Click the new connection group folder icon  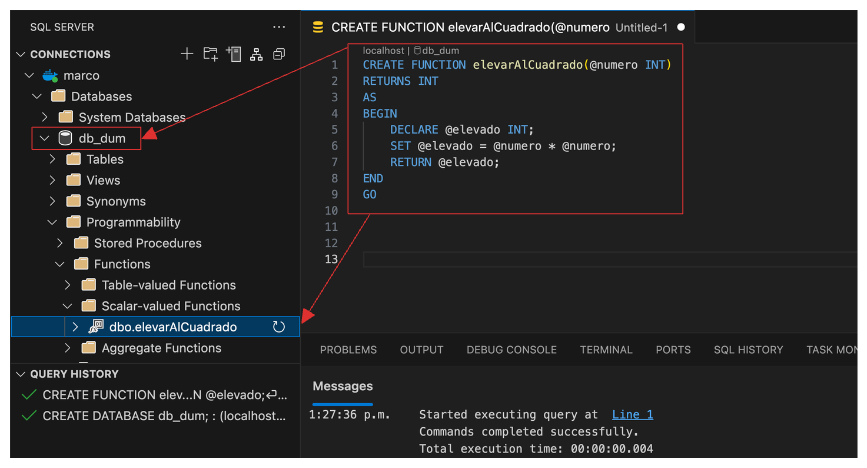(x=210, y=54)
